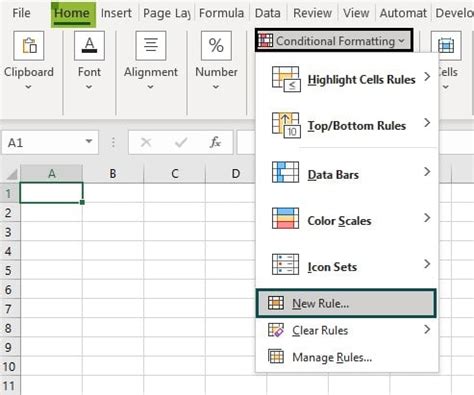Expand Highlight Cells Rules submenu arrow

tap(427, 77)
